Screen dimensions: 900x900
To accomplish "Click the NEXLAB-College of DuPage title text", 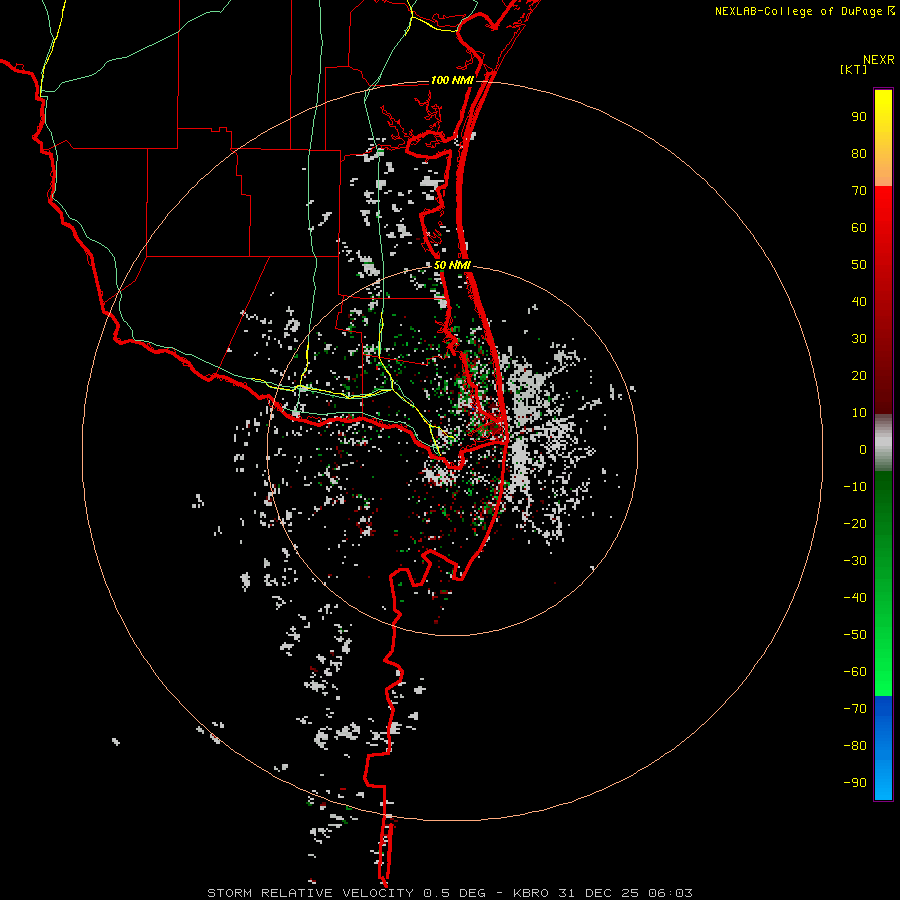I will (804, 11).
